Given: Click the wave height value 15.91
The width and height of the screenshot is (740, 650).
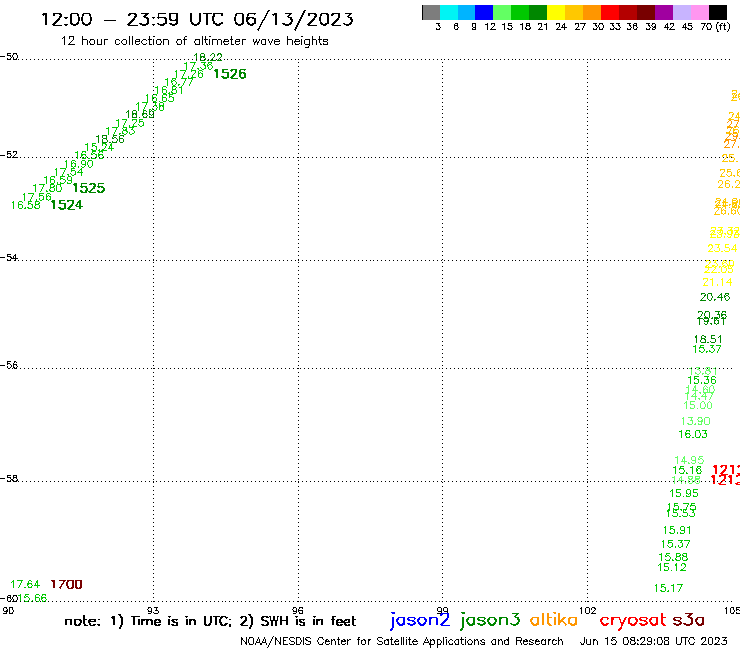Looking at the screenshot, I should pyautogui.click(x=677, y=530).
